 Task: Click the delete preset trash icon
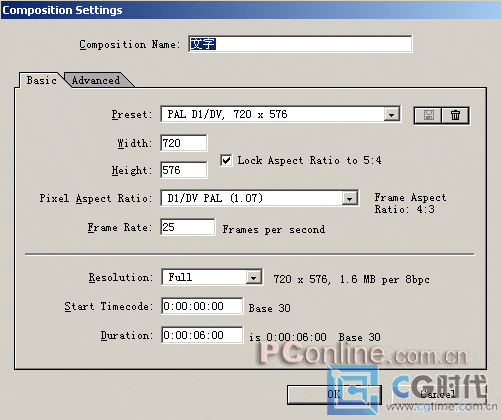coord(455,115)
